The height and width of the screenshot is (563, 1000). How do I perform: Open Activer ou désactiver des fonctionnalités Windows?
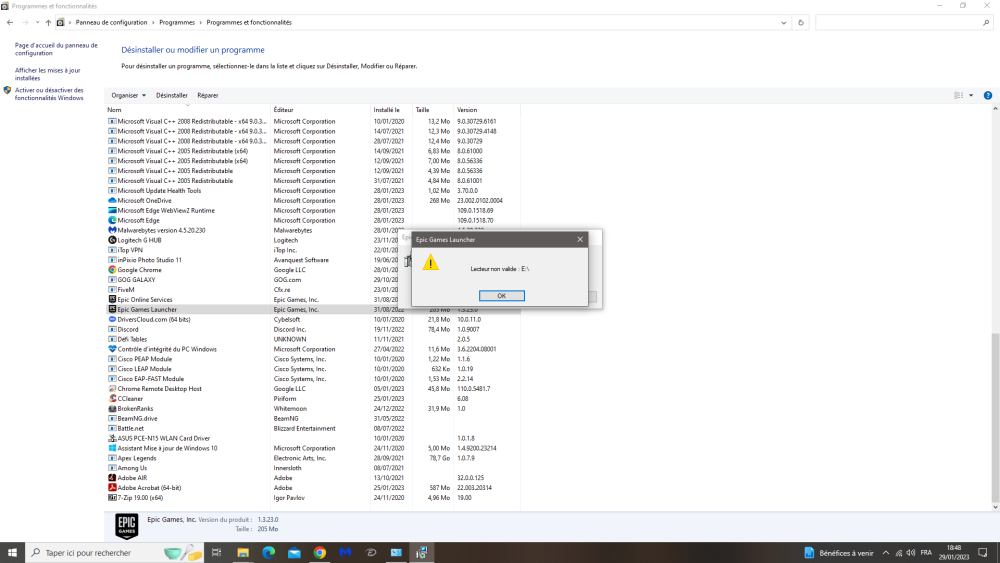tap(49, 94)
